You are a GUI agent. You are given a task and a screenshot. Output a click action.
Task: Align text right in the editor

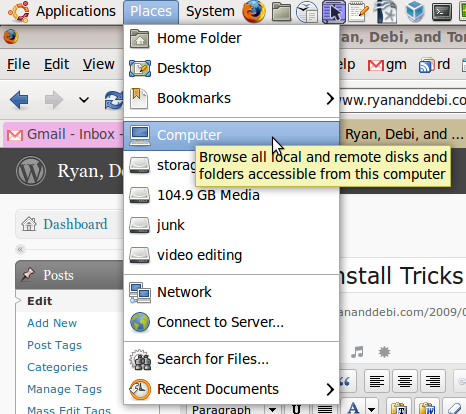pyautogui.click(x=433, y=381)
